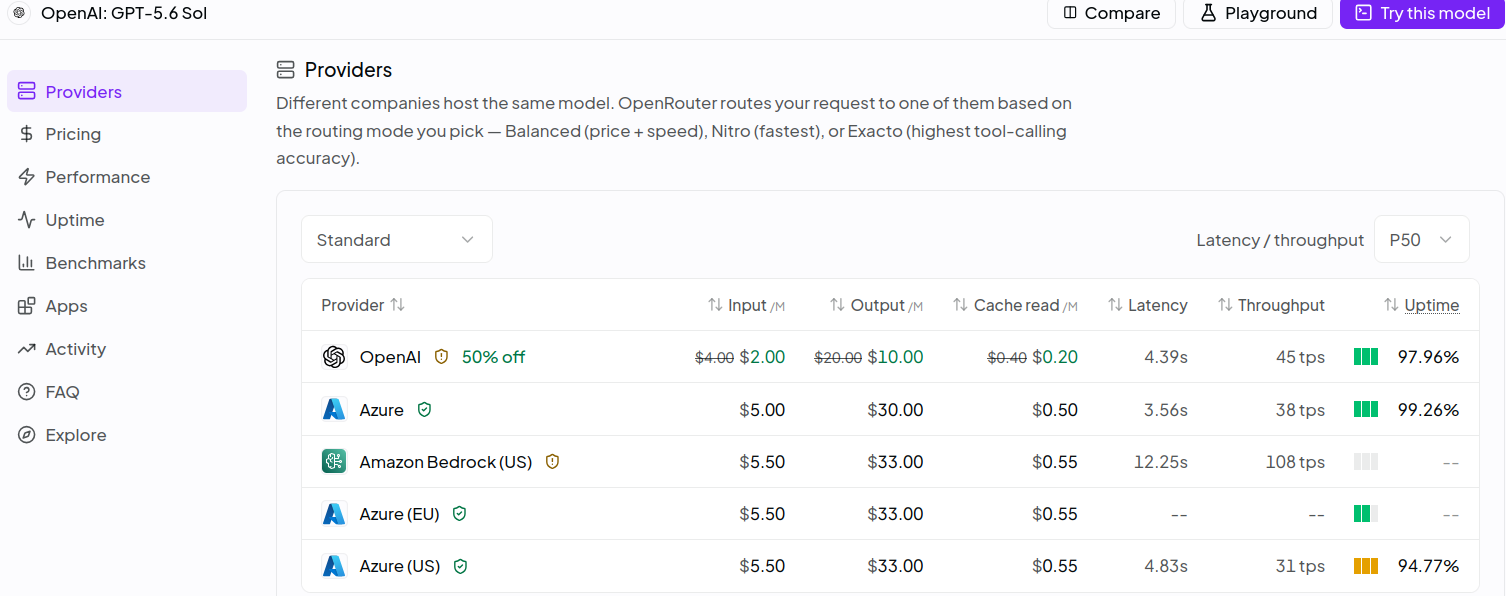Click the shield icon next to OpenAI
Viewport: 1506px width, 596px height.
point(441,357)
